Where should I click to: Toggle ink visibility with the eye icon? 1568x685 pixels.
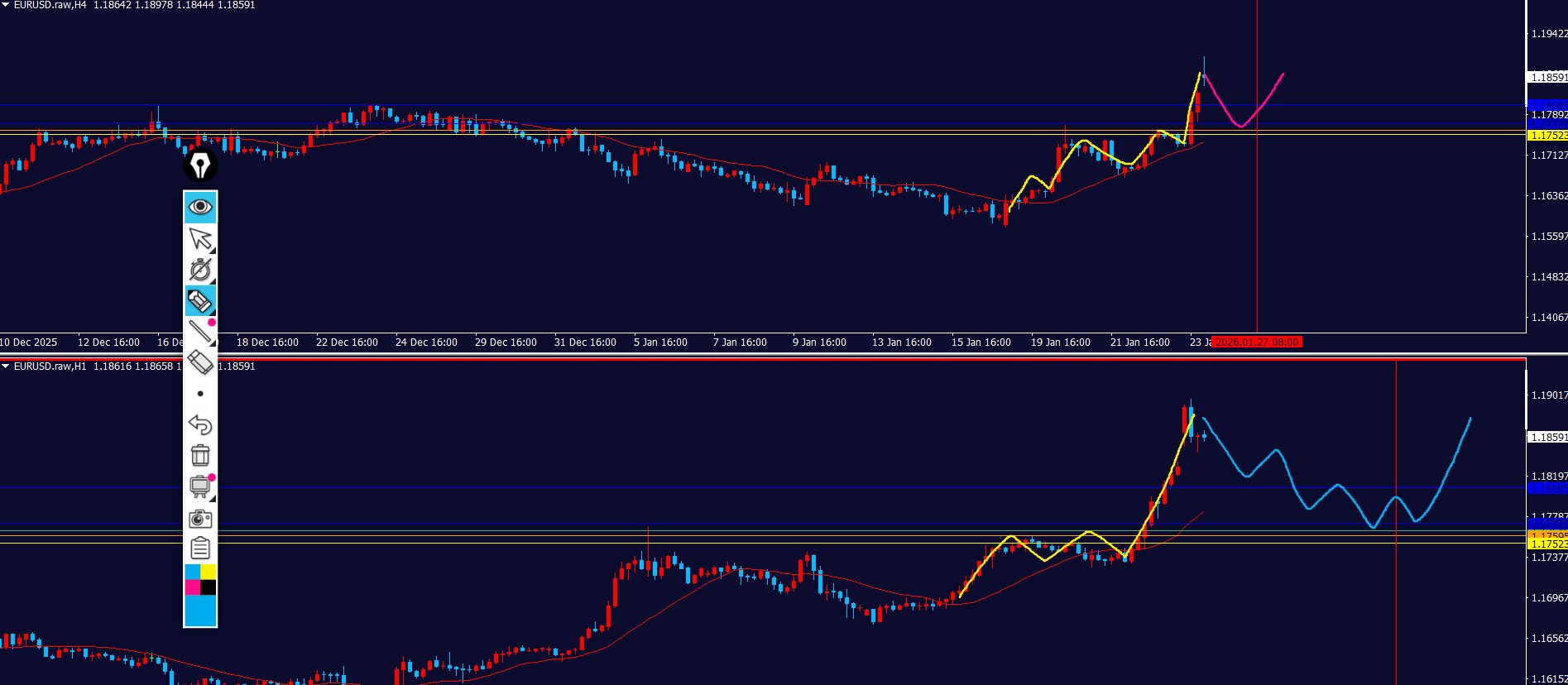(200, 207)
